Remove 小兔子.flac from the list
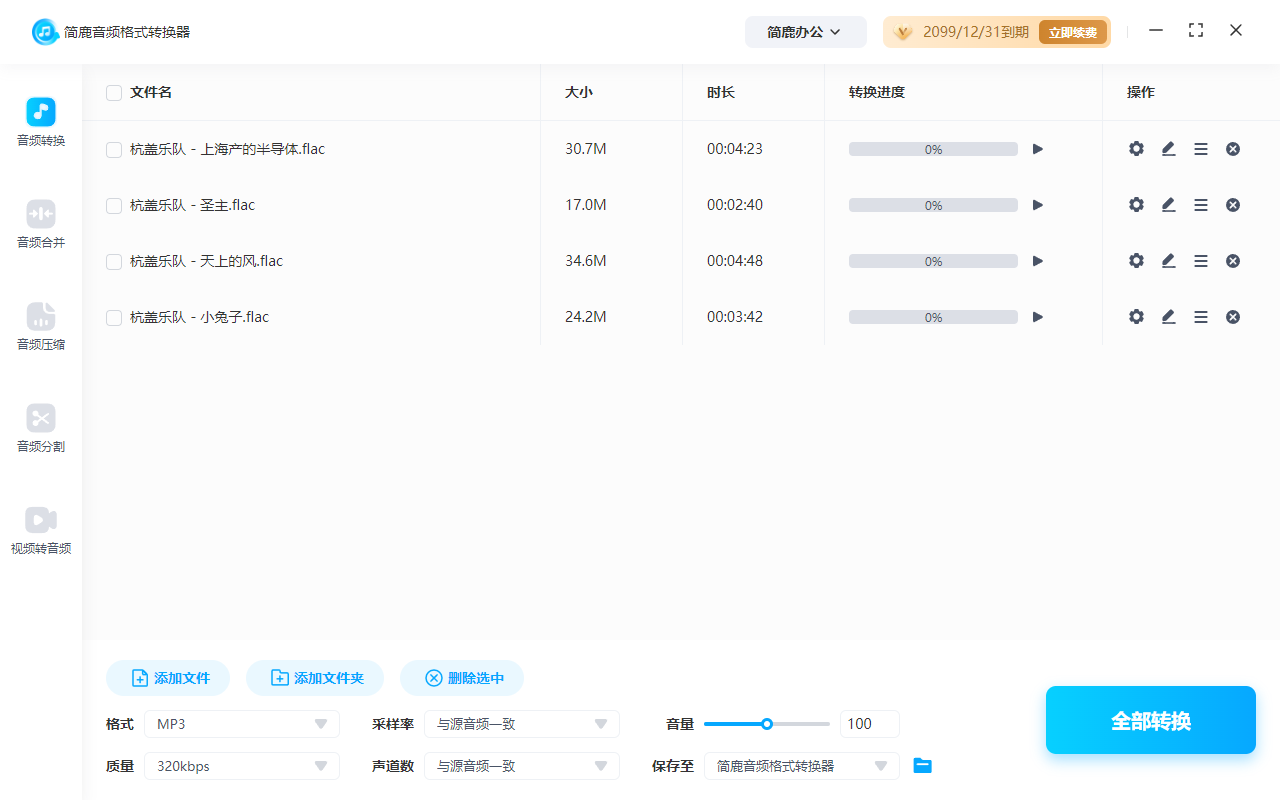The image size is (1280, 800). coord(1233,316)
